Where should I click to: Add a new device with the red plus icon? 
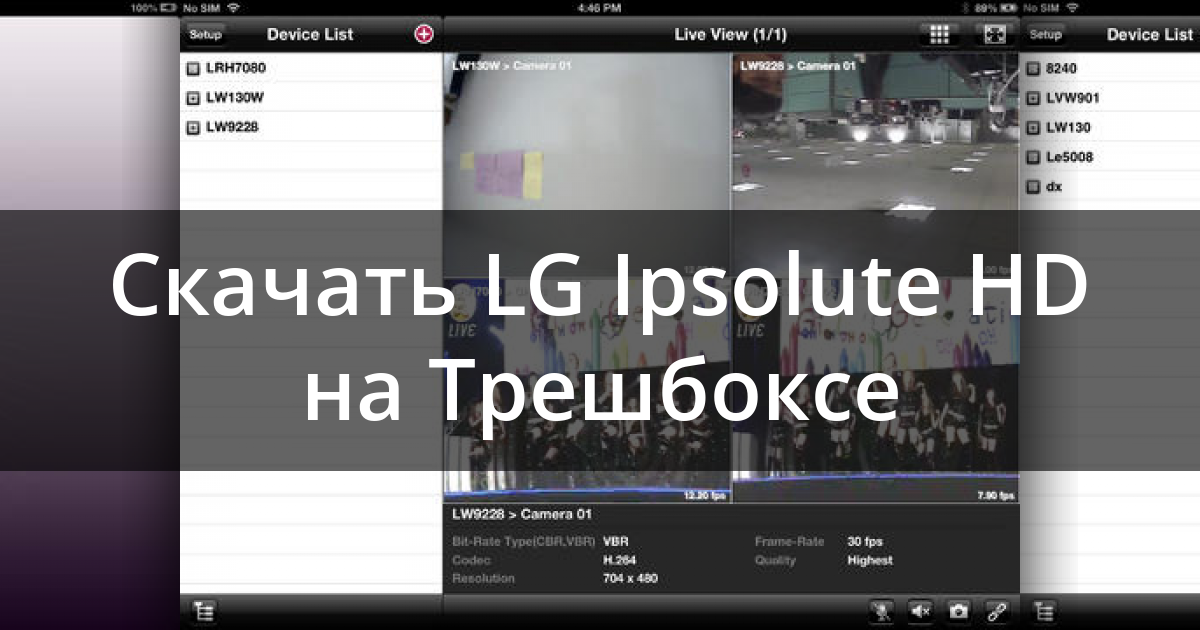[424, 34]
